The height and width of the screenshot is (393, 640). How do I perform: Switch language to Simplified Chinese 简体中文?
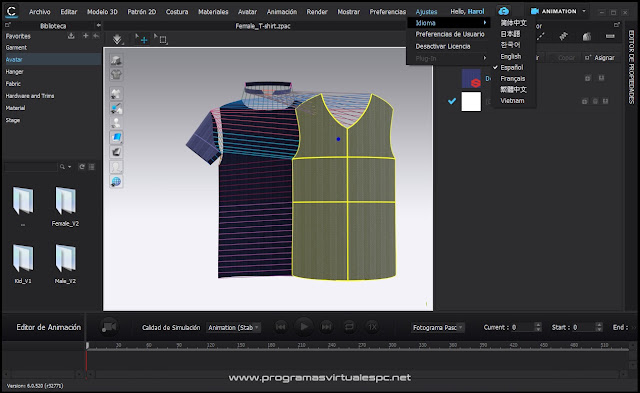tap(513, 23)
